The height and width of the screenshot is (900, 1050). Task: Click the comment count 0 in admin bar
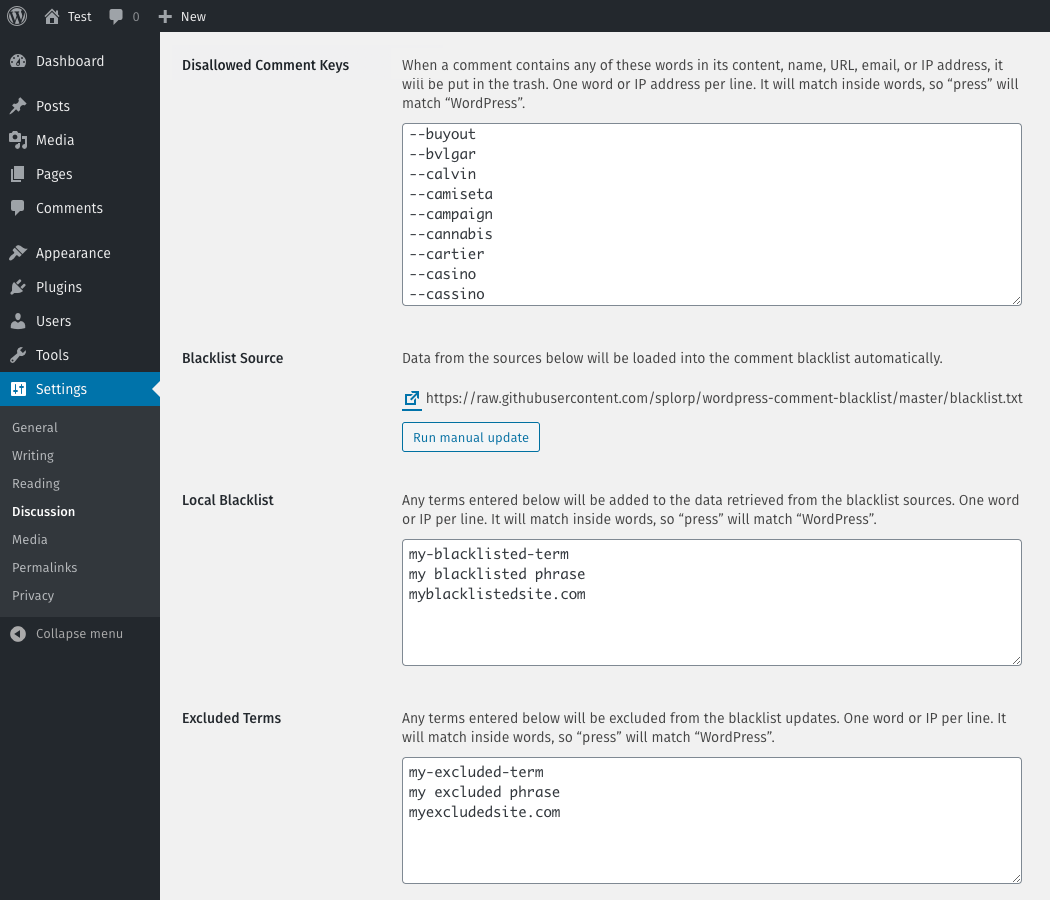point(136,17)
